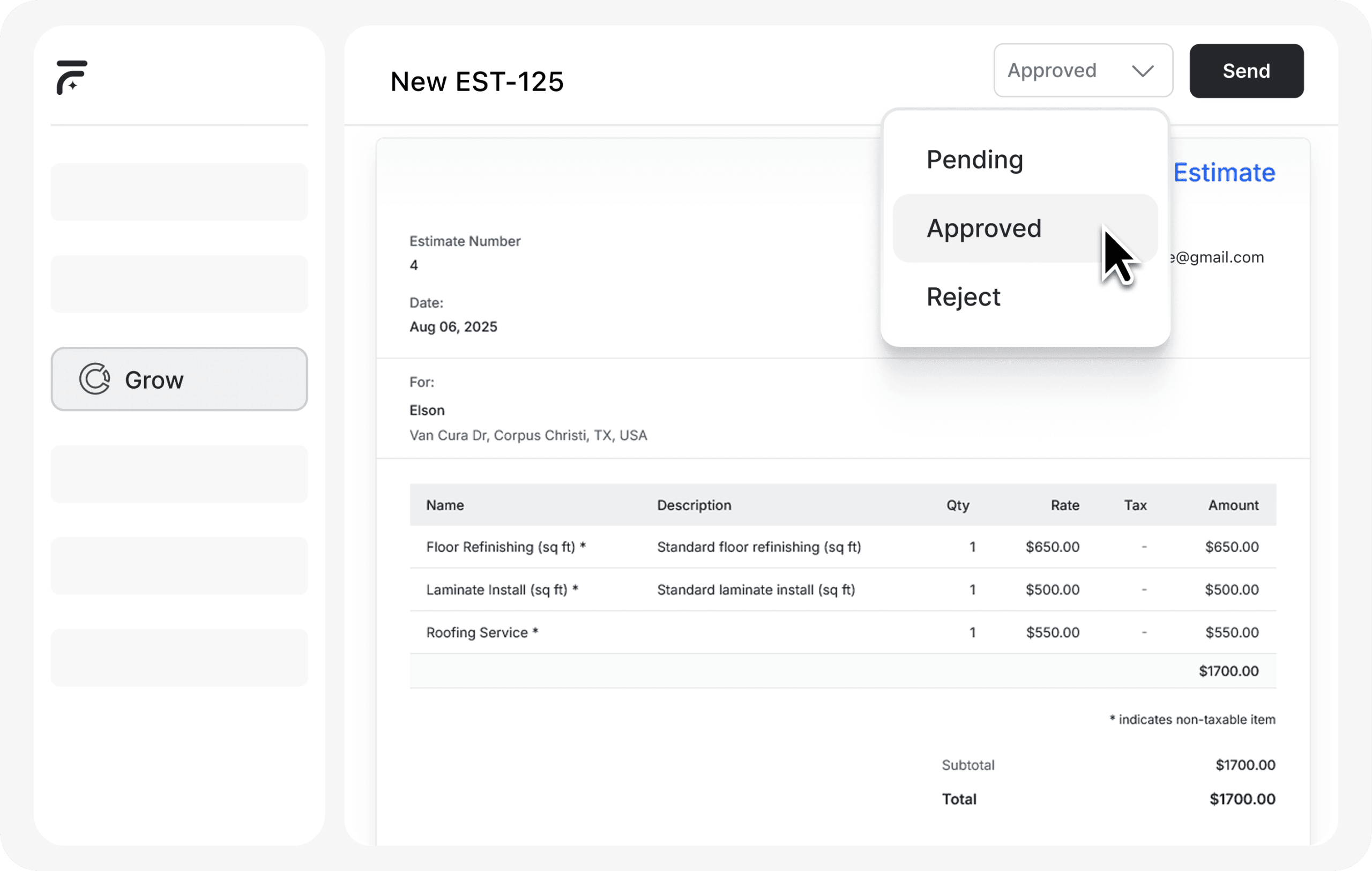The height and width of the screenshot is (871, 1372).
Task: Click the blue Estimate heading link
Action: click(x=1224, y=173)
